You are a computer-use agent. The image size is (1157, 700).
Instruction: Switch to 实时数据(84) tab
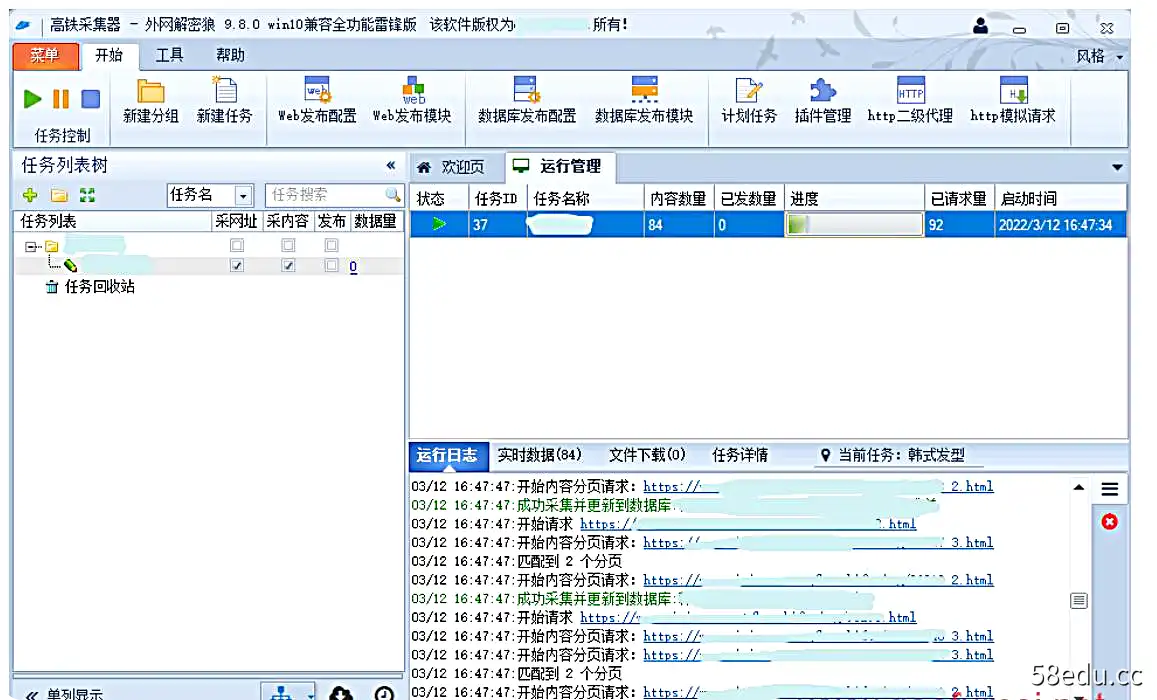pyautogui.click(x=539, y=455)
